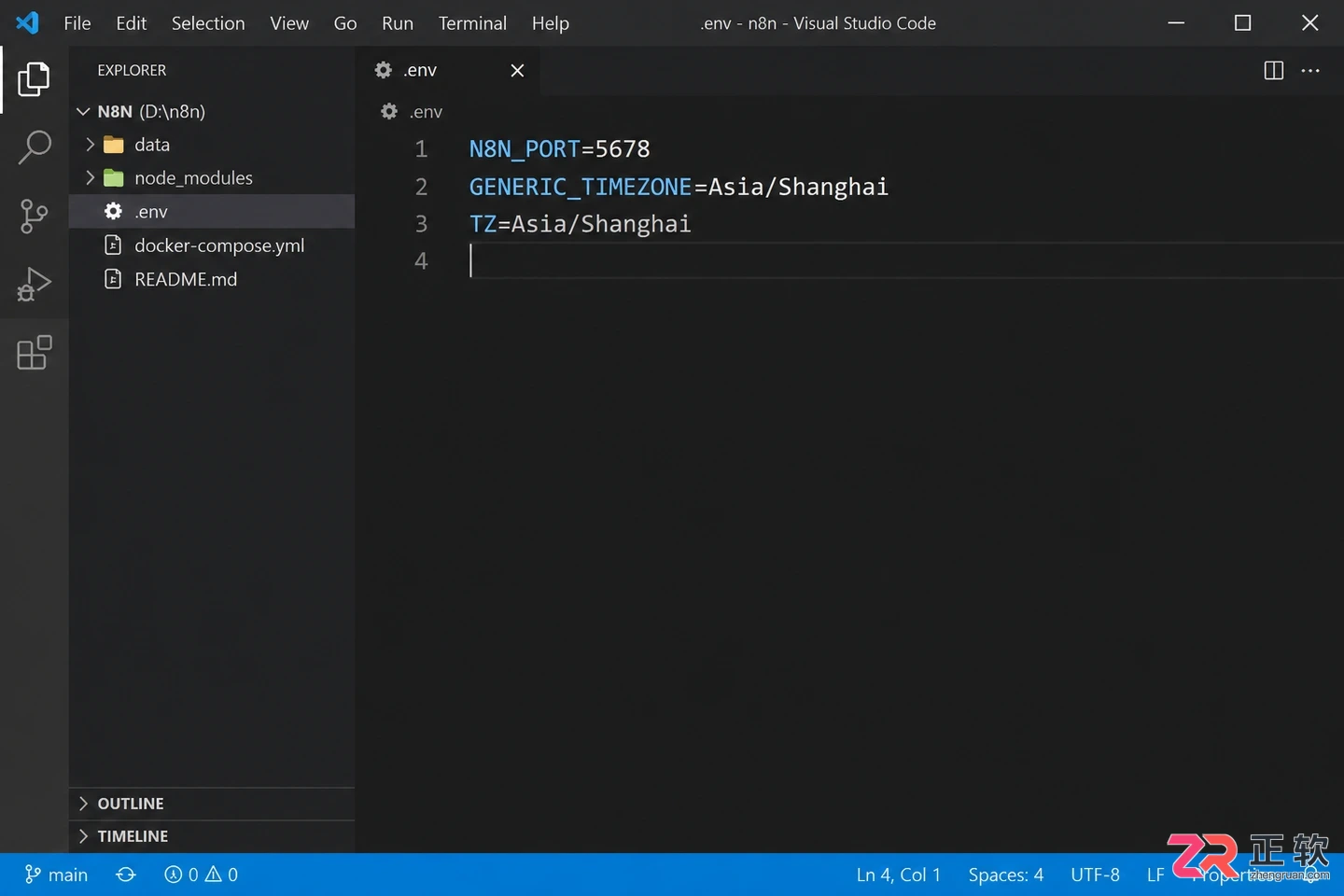
Task: Click the EXPLORER panel header title
Action: [132, 70]
